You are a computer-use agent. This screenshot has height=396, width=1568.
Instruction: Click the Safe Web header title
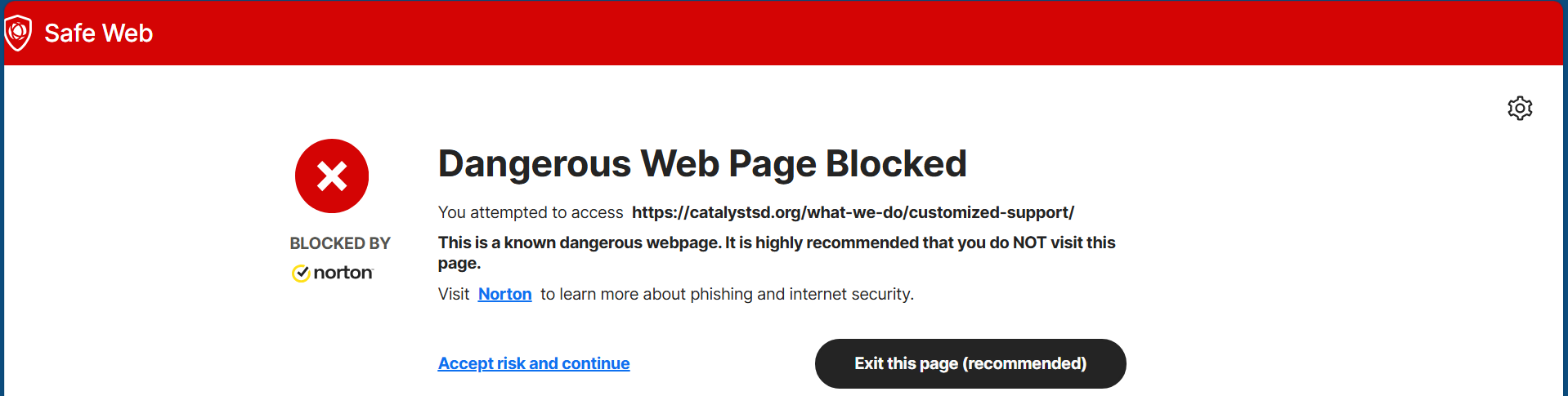pos(98,33)
